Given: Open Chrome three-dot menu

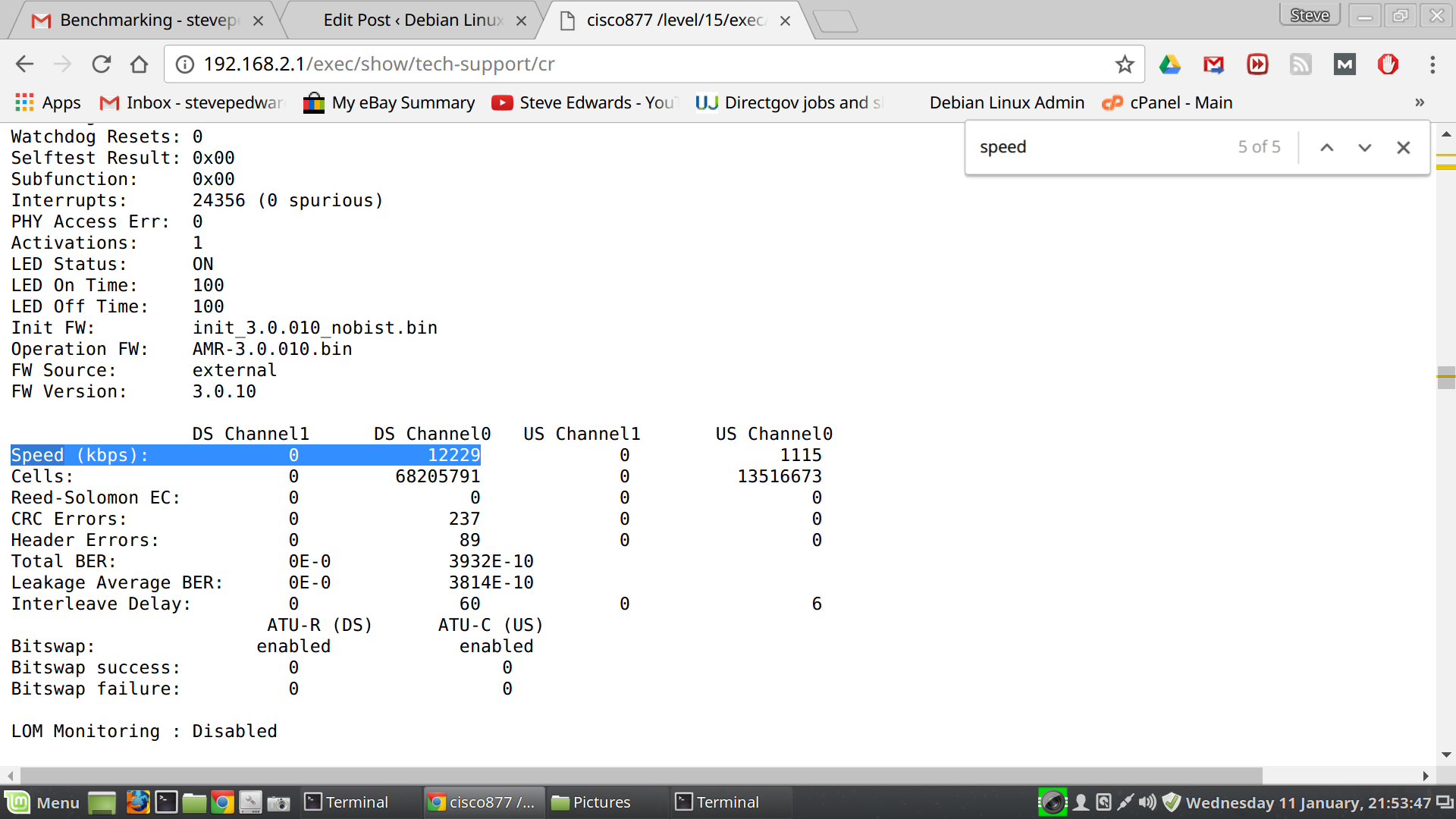Looking at the screenshot, I should tap(1432, 64).
